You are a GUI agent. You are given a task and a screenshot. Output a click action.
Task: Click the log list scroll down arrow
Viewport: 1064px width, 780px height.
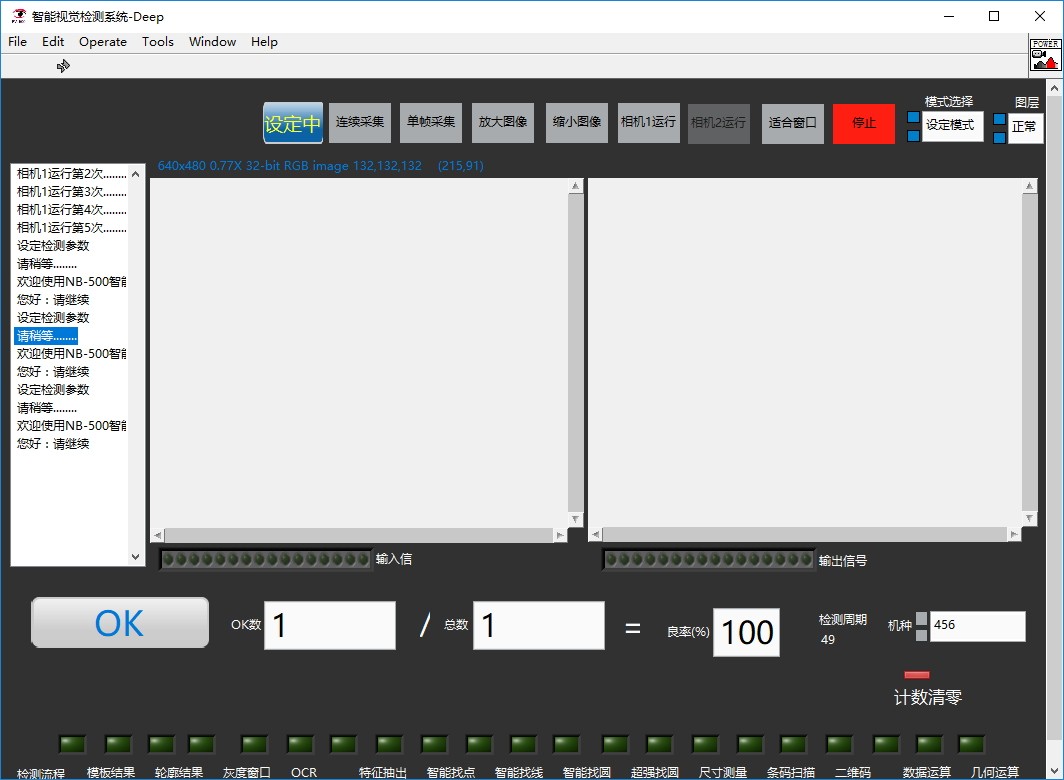pos(136,557)
